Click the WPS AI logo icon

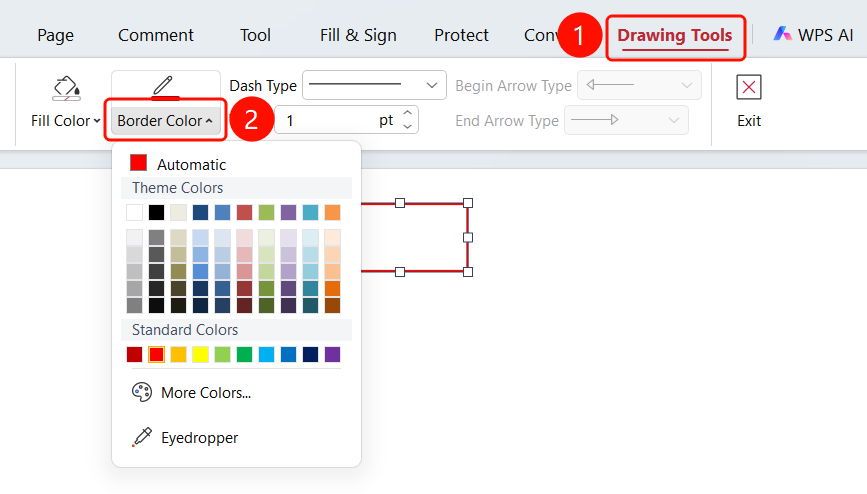(782, 34)
